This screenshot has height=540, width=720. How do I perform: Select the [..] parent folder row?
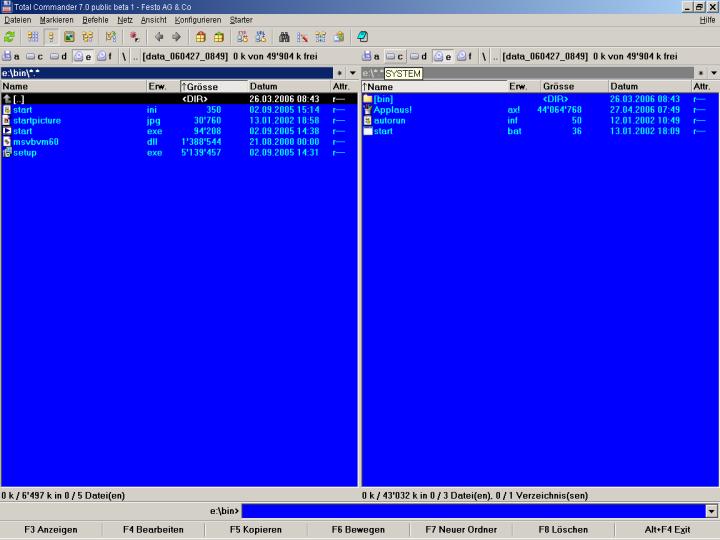click(x=179, y=99)
